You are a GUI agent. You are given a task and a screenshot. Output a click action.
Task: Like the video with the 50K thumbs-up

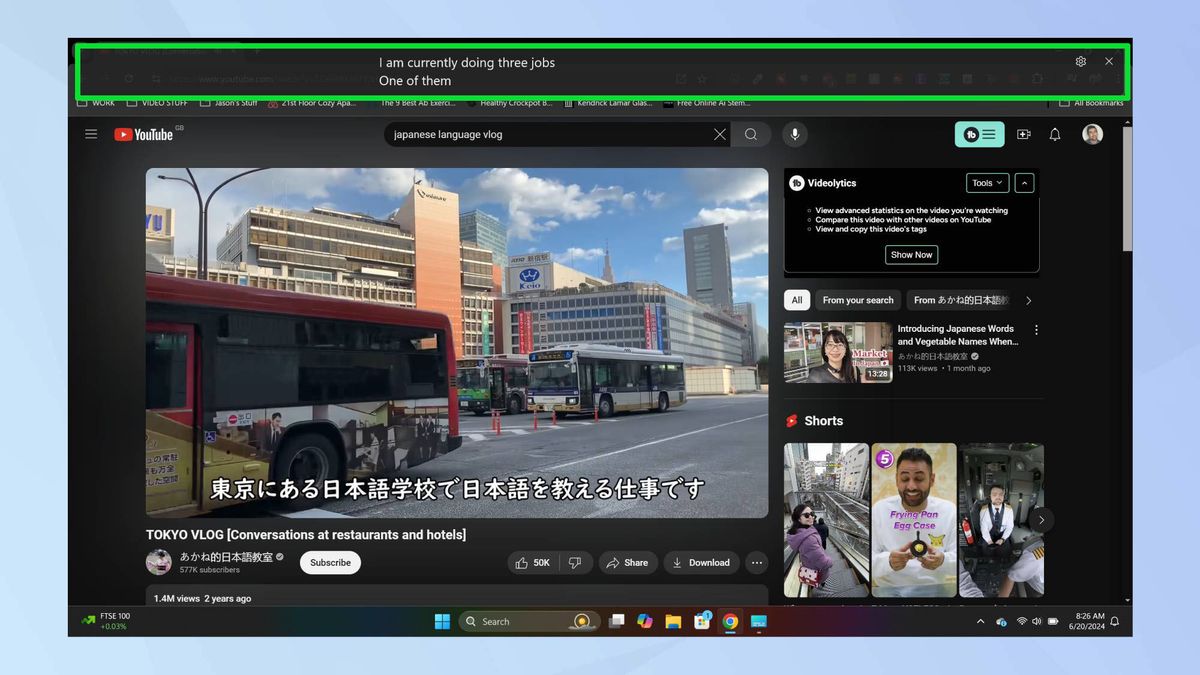coord(533,562)
